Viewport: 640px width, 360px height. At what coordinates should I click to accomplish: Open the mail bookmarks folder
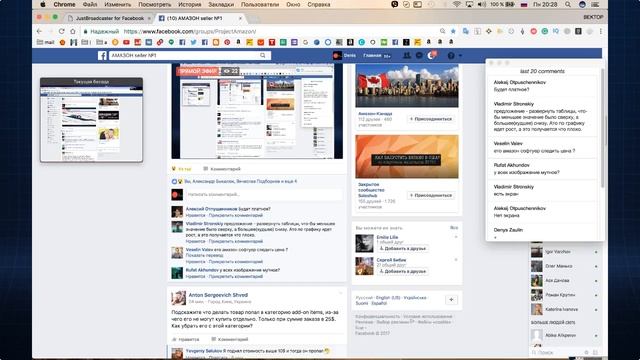pos(46,42)
